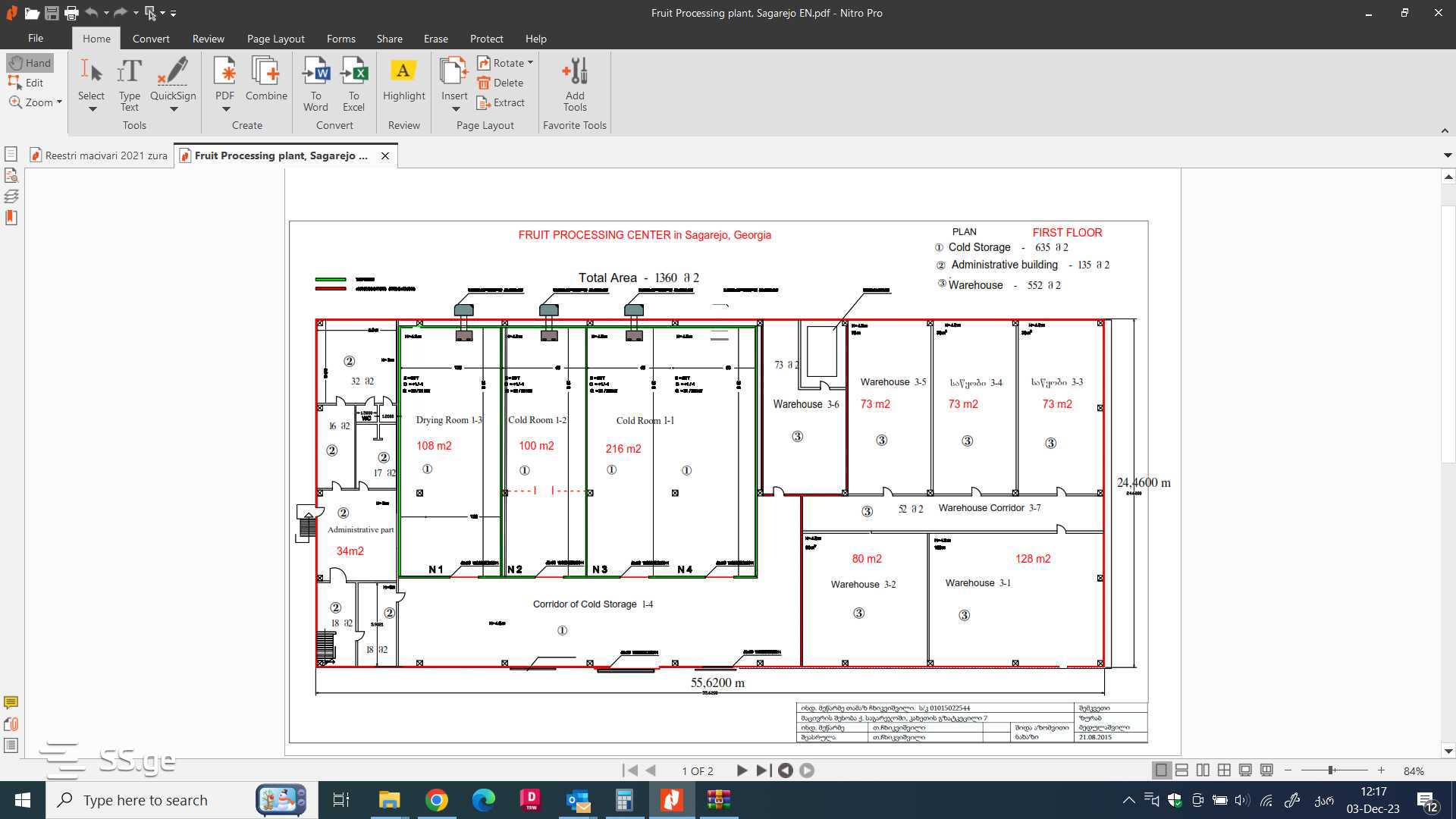This screenshot has width=1456, height=819.
Task: Jump to the last page
Action: (764, 770)
